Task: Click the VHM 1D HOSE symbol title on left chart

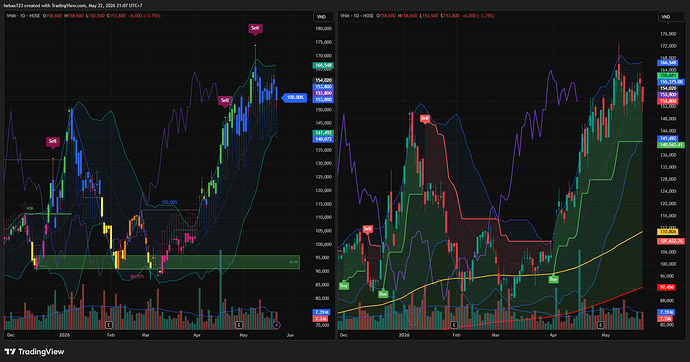Action: pyautogui.click(x=23, y=16)
